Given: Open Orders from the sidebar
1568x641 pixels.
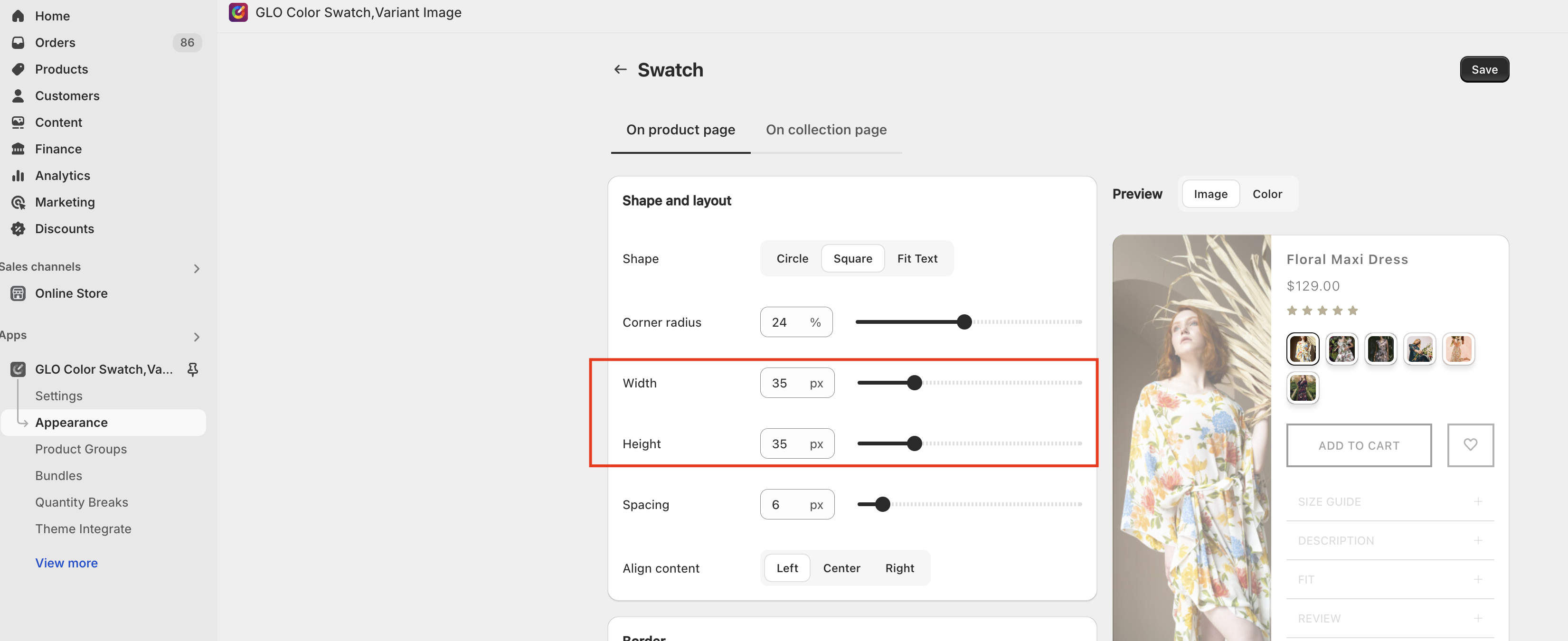Looking at the screenshot, I should coord(55,43).
